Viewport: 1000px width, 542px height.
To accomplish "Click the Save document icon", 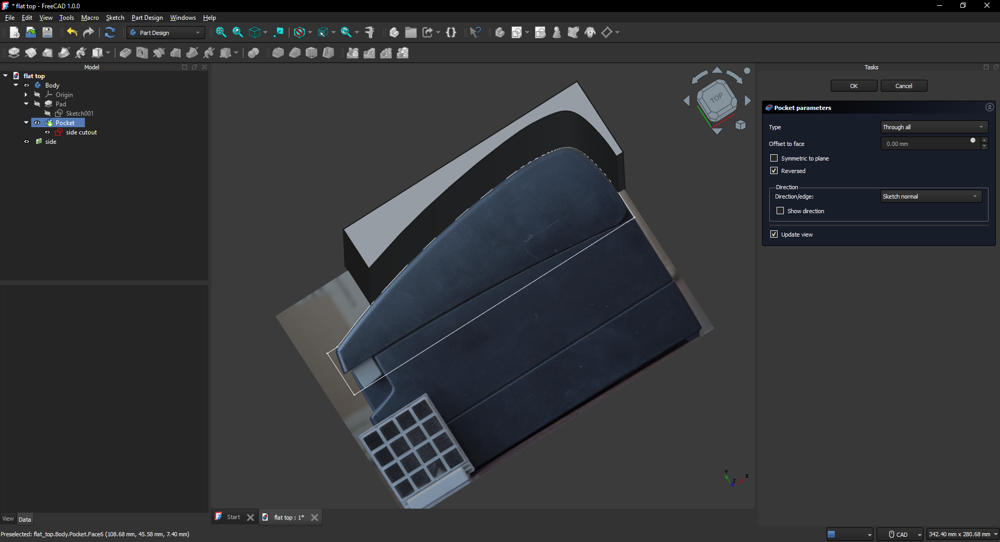I will [x=47, y=33].
